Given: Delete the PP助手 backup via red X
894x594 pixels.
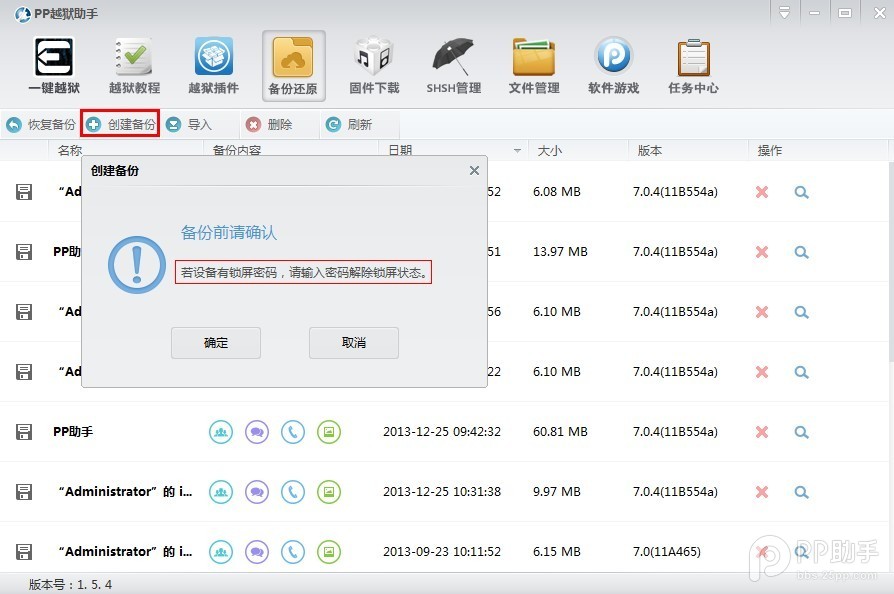Looking at the screenshot, I should tap(762, 432).
